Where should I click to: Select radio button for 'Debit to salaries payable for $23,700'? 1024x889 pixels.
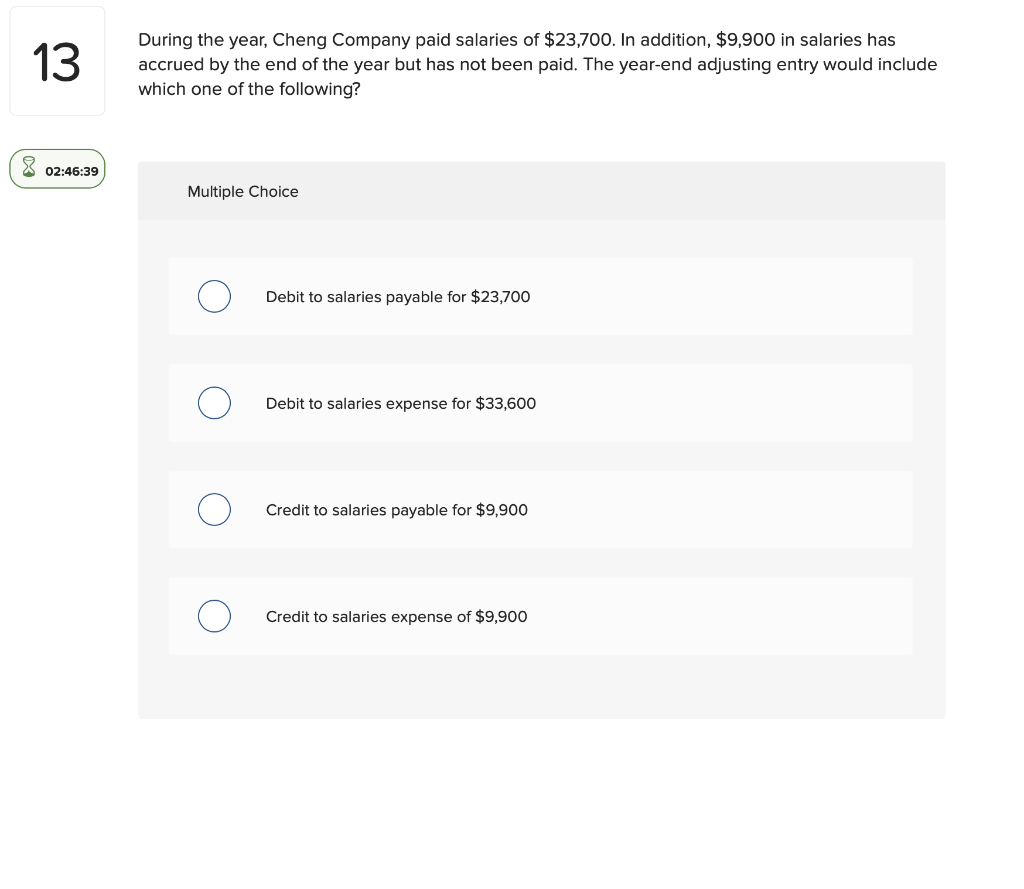point(214,297)
